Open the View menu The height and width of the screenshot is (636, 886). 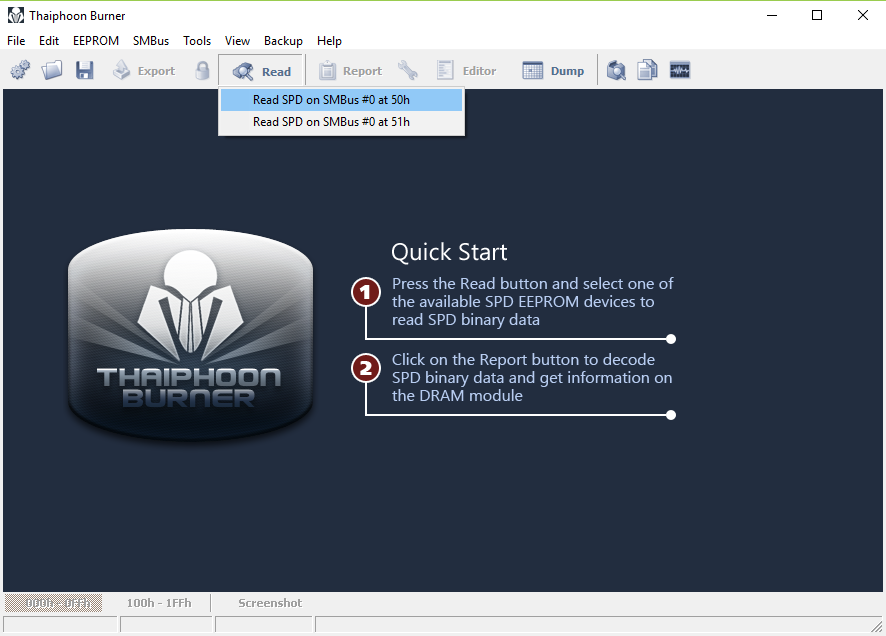[x=237, y=41]
